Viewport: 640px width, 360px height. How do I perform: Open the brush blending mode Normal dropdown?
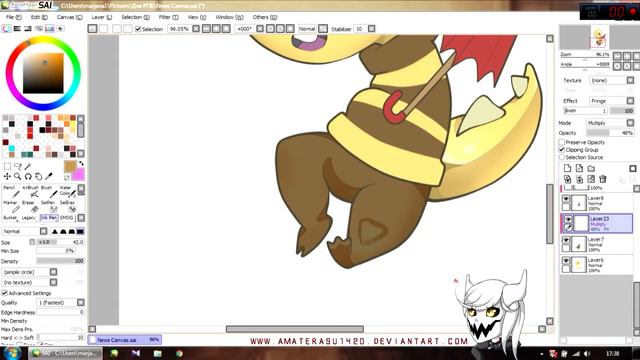[25, 231]
